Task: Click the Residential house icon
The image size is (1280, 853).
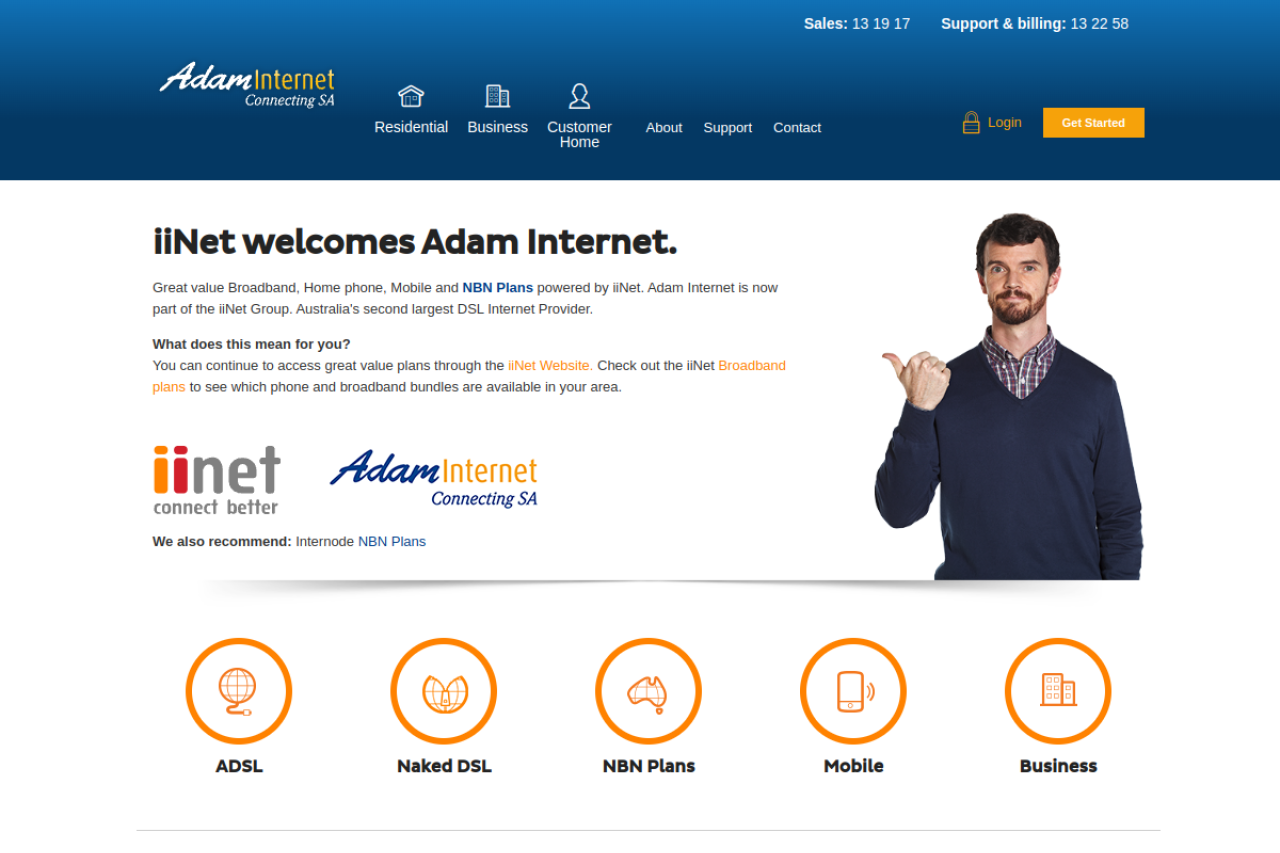Action: pyautogui.click(x=411, y=96)
